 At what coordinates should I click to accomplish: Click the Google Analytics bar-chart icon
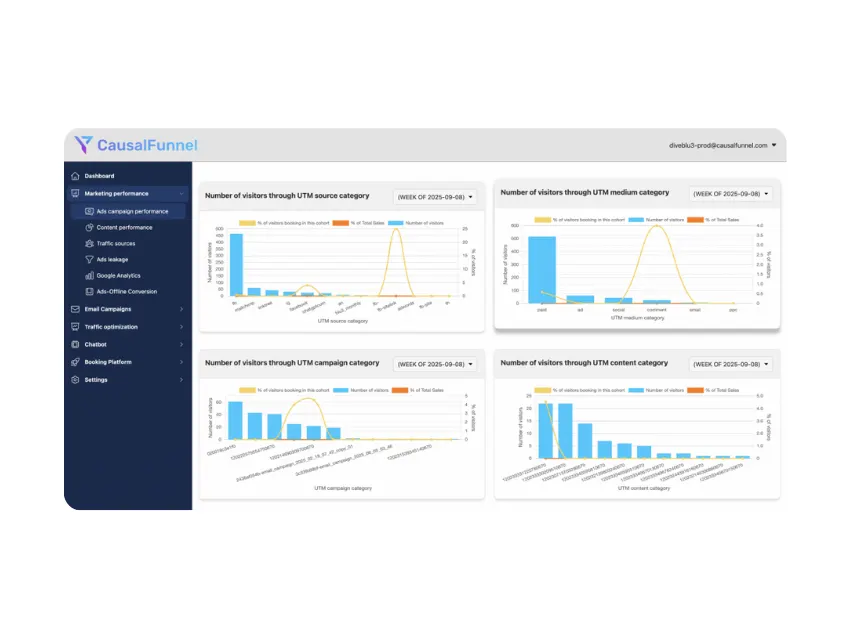click(89, 275)
